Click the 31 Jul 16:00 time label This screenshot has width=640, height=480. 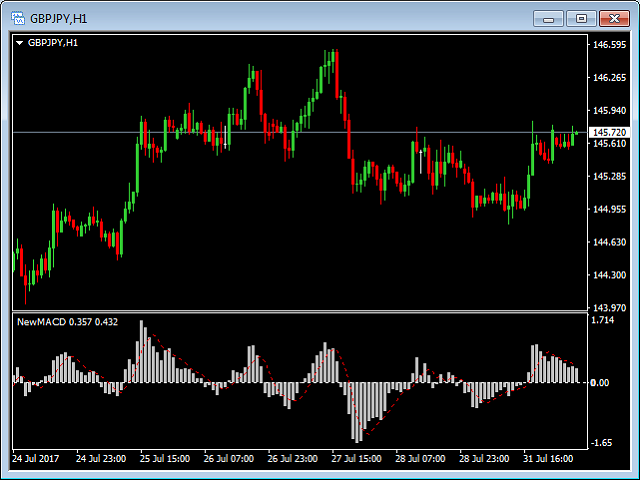[x=547, y=459]
